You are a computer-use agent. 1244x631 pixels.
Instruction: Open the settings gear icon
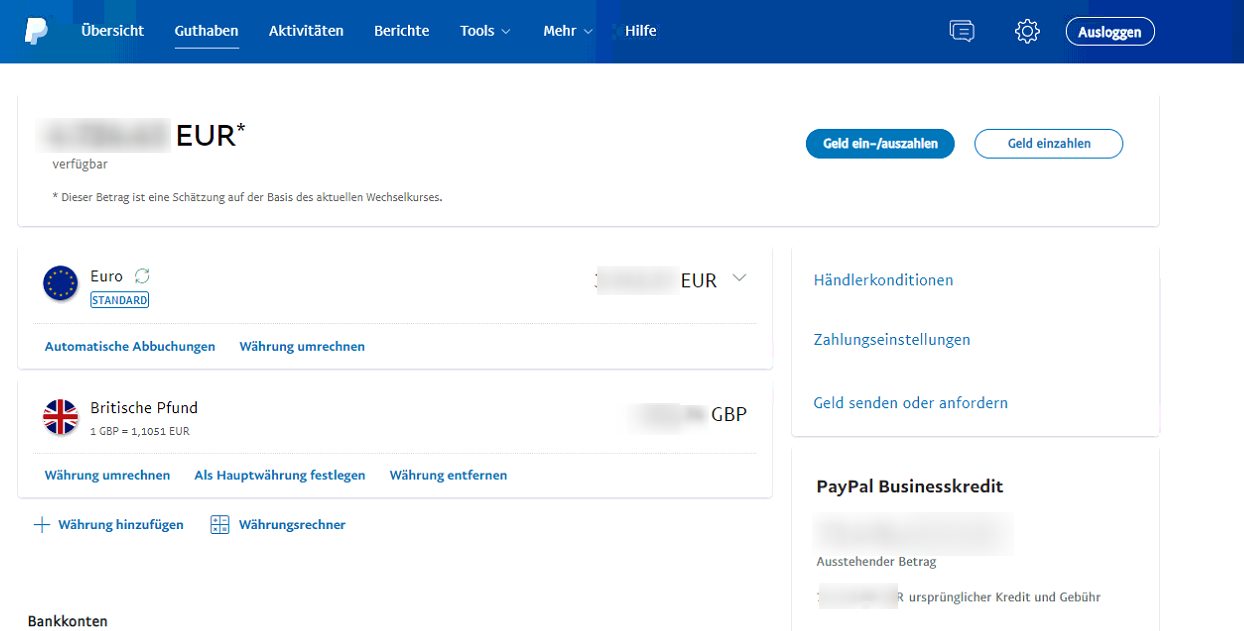click(1027, 31)
